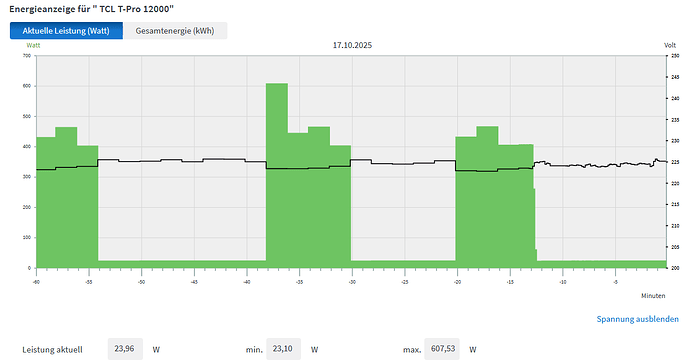This screenshot has height=360, width=690.
Task: Click the -5 tick on minutes axis
Action: pyautogui.click(x=615, y=282)
